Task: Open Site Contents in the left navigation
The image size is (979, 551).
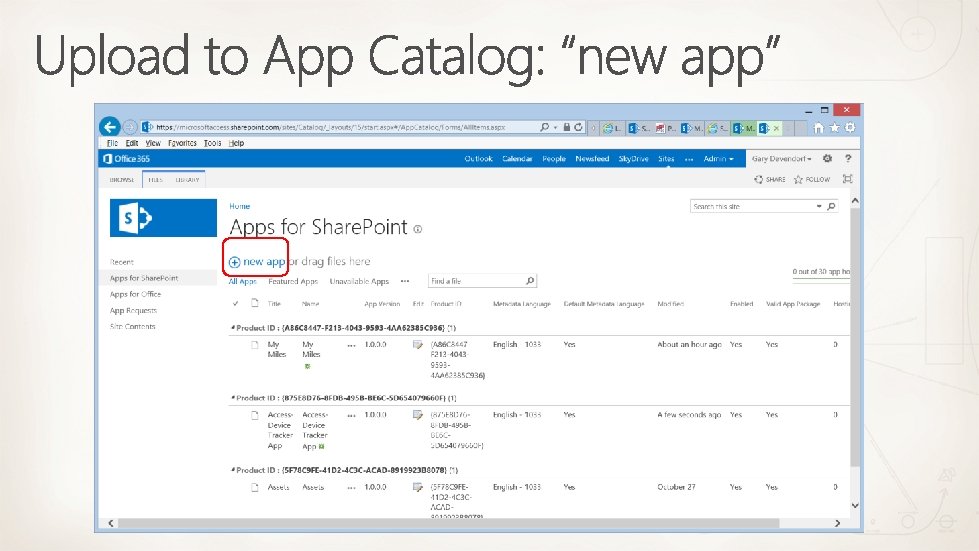Action: [x=132, y=326]
